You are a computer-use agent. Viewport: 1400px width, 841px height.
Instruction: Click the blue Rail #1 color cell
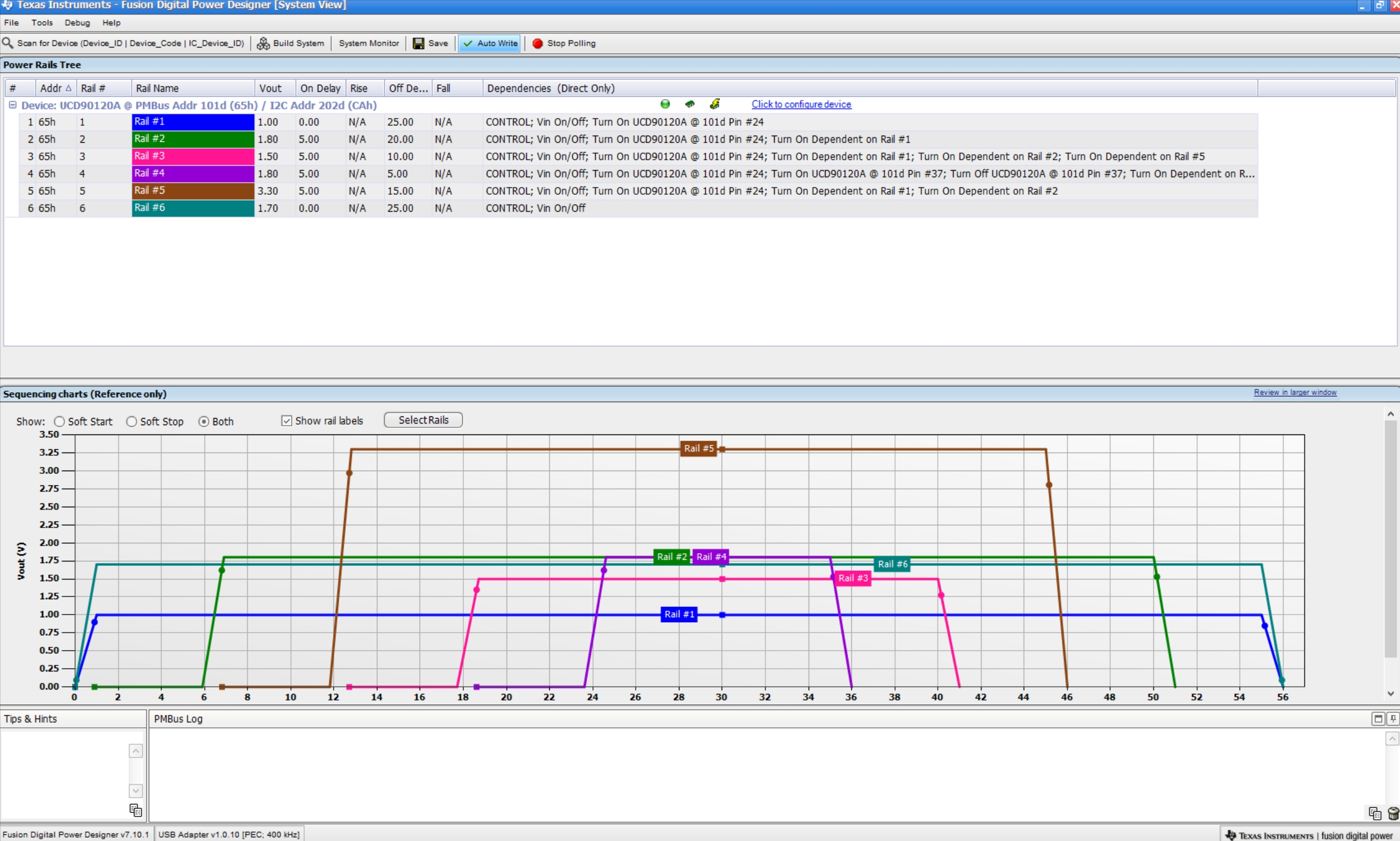pyautogui.click(x=193, y=122)
